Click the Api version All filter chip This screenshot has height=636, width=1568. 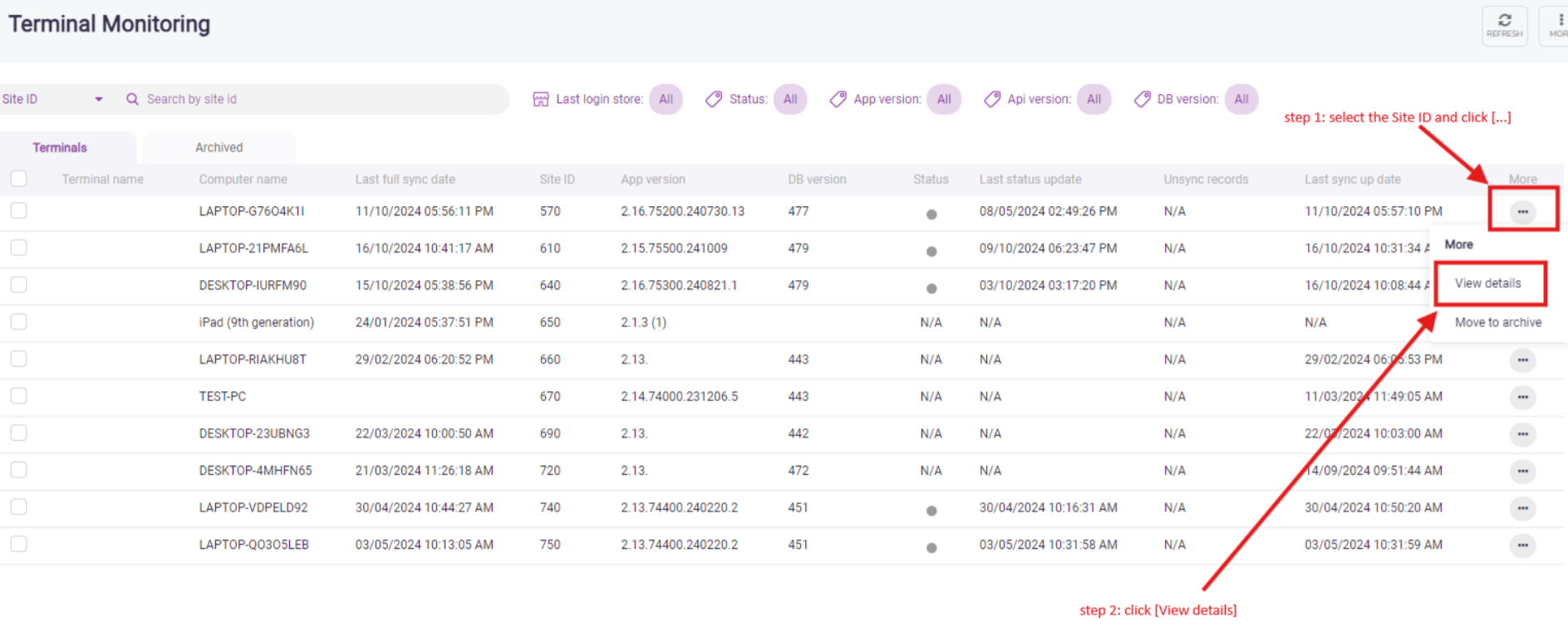pos(1094,99)
